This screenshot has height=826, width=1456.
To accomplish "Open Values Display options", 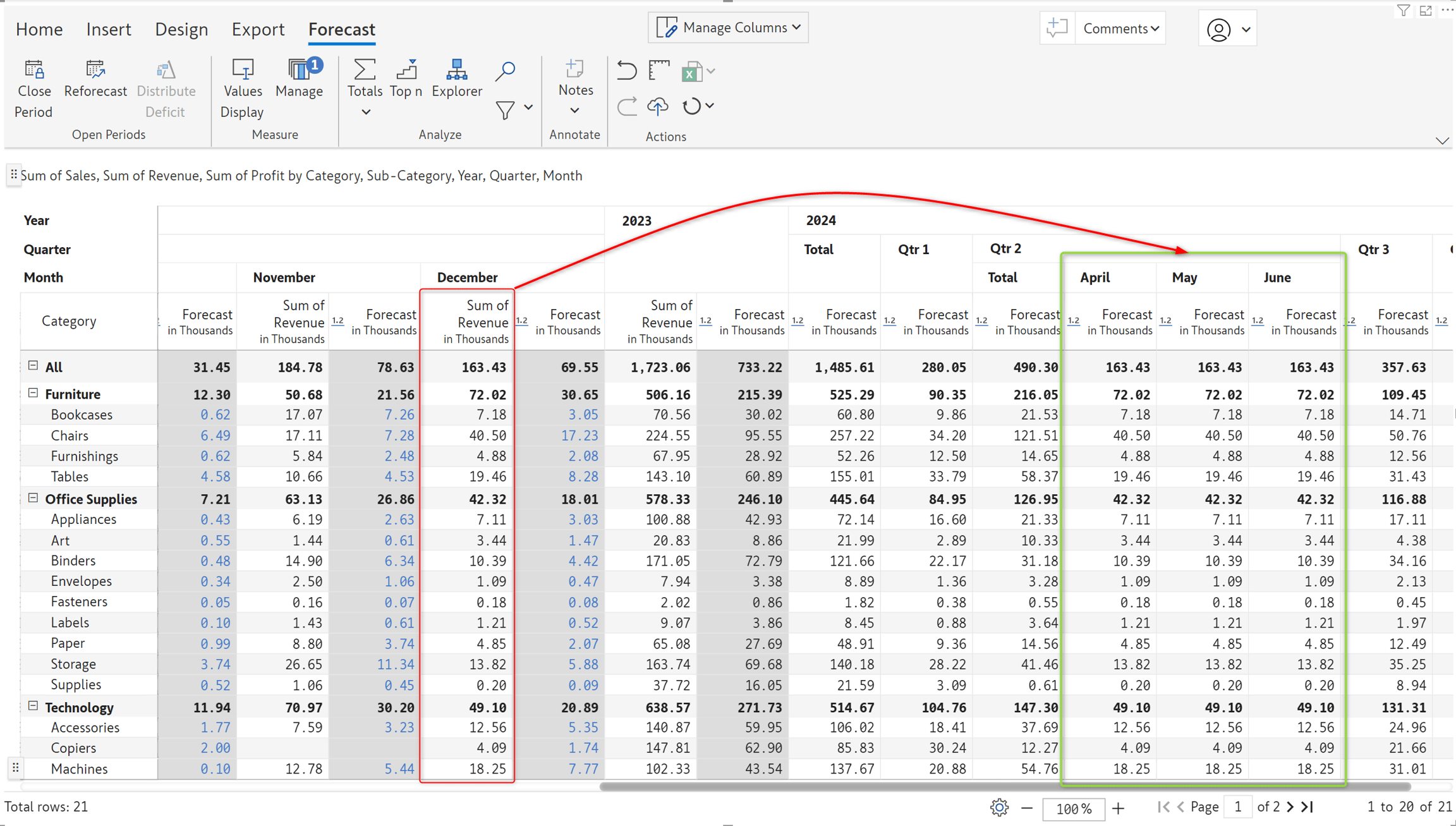I will pos(243,88).
